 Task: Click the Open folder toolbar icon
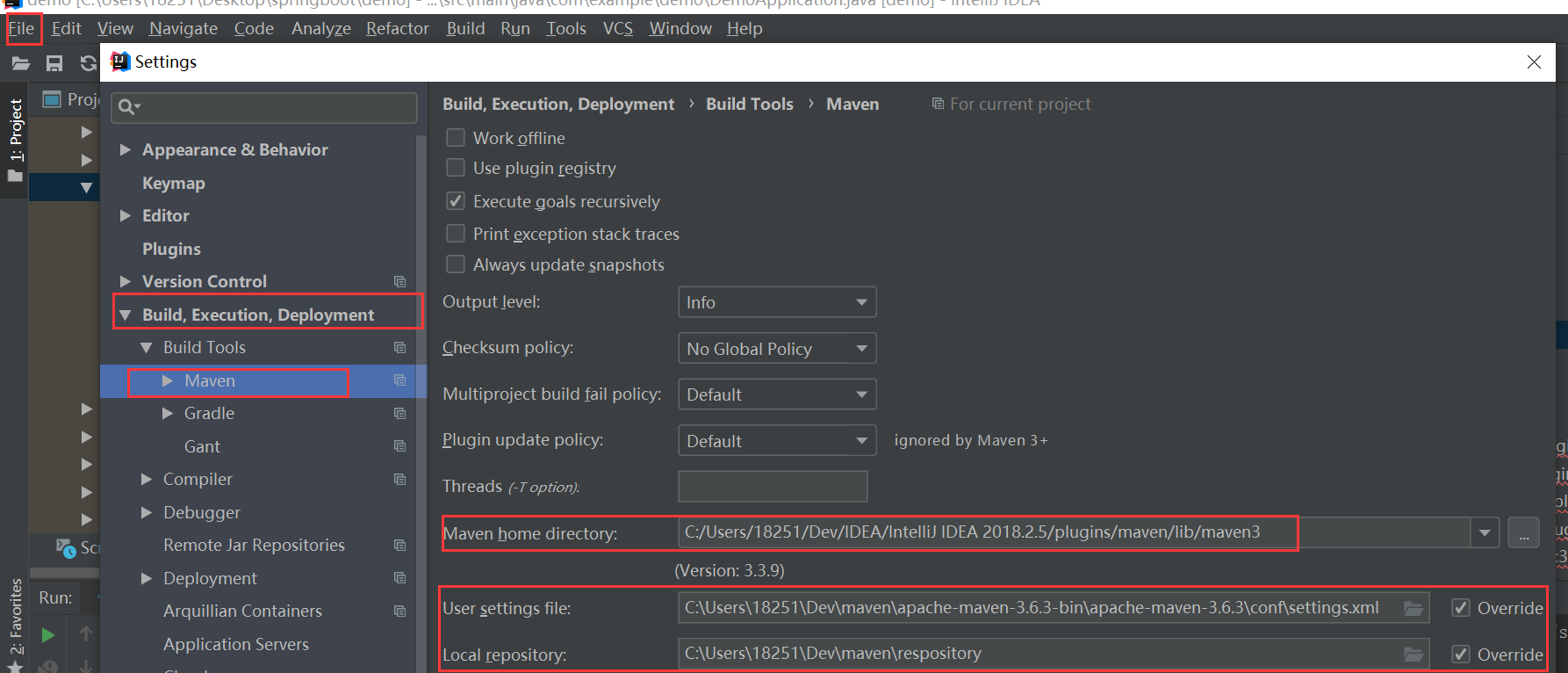21,63
